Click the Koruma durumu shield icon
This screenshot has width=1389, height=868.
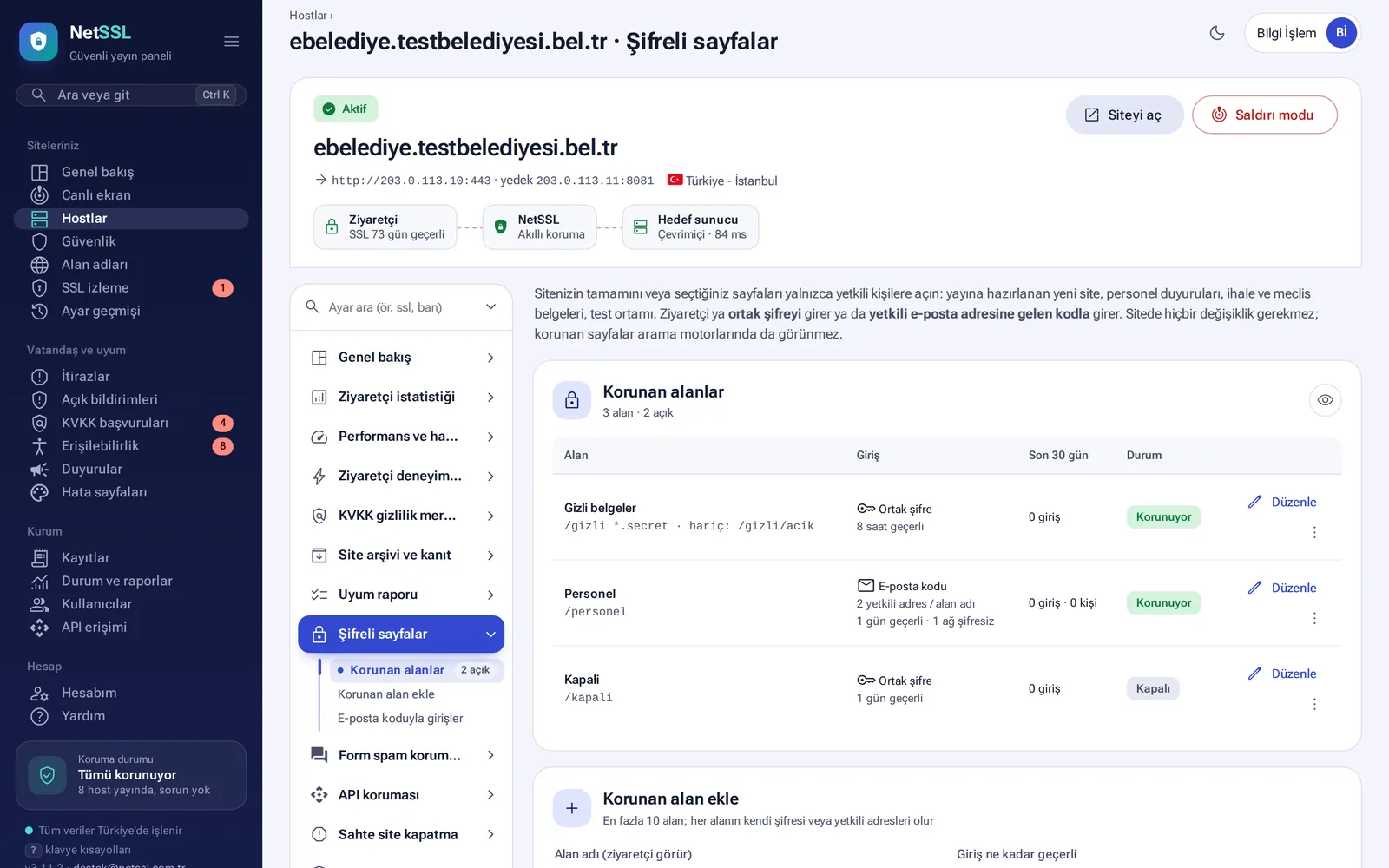[x=48, y=775]
